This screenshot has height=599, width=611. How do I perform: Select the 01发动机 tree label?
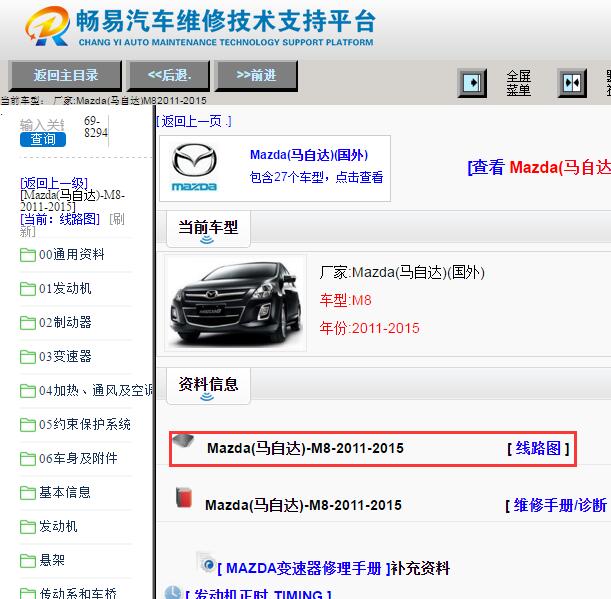(65, 288)
